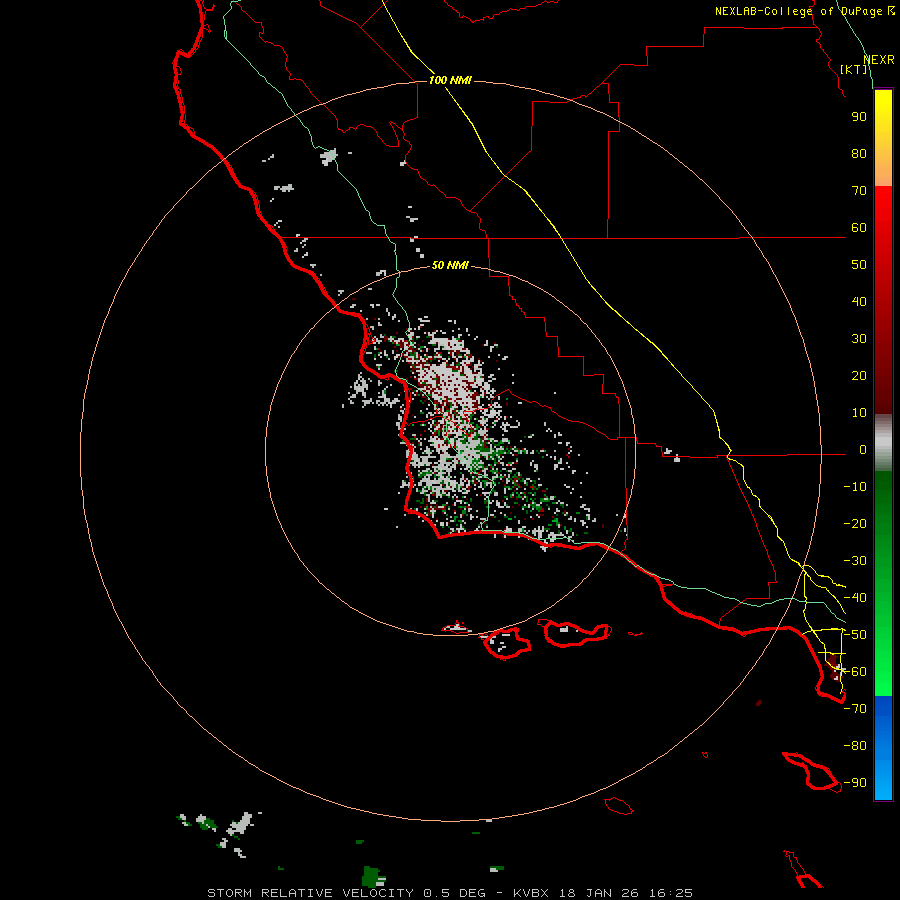Click the "NEXR" label above the color scale
This screenshot has width=900, height=900.
coord(879,60)
